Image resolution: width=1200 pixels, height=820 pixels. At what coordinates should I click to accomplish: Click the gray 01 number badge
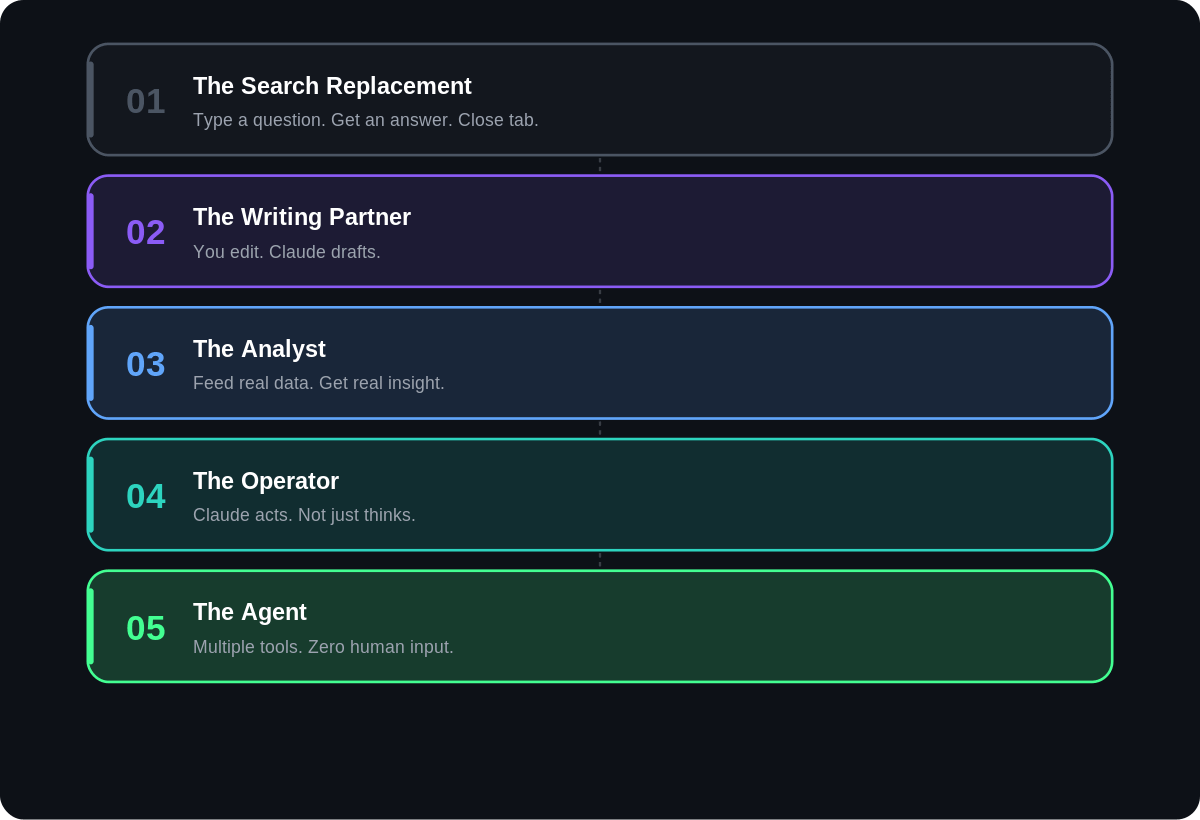[146, 101]
